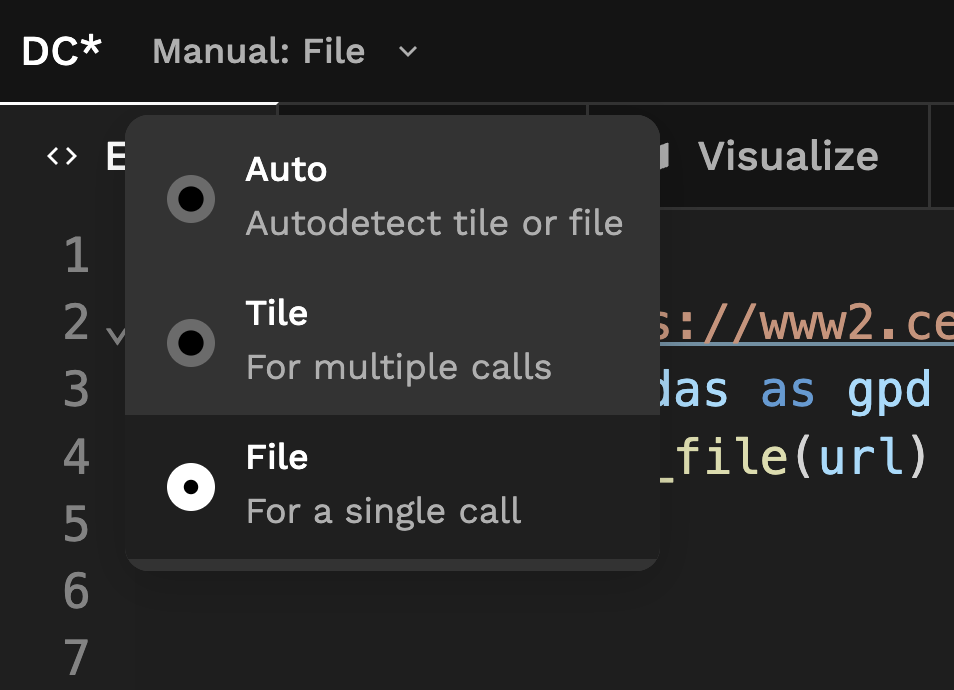Click the chevron beside Manual: File
Viewport: 954px width, 690px height.
tap(406, 52)
